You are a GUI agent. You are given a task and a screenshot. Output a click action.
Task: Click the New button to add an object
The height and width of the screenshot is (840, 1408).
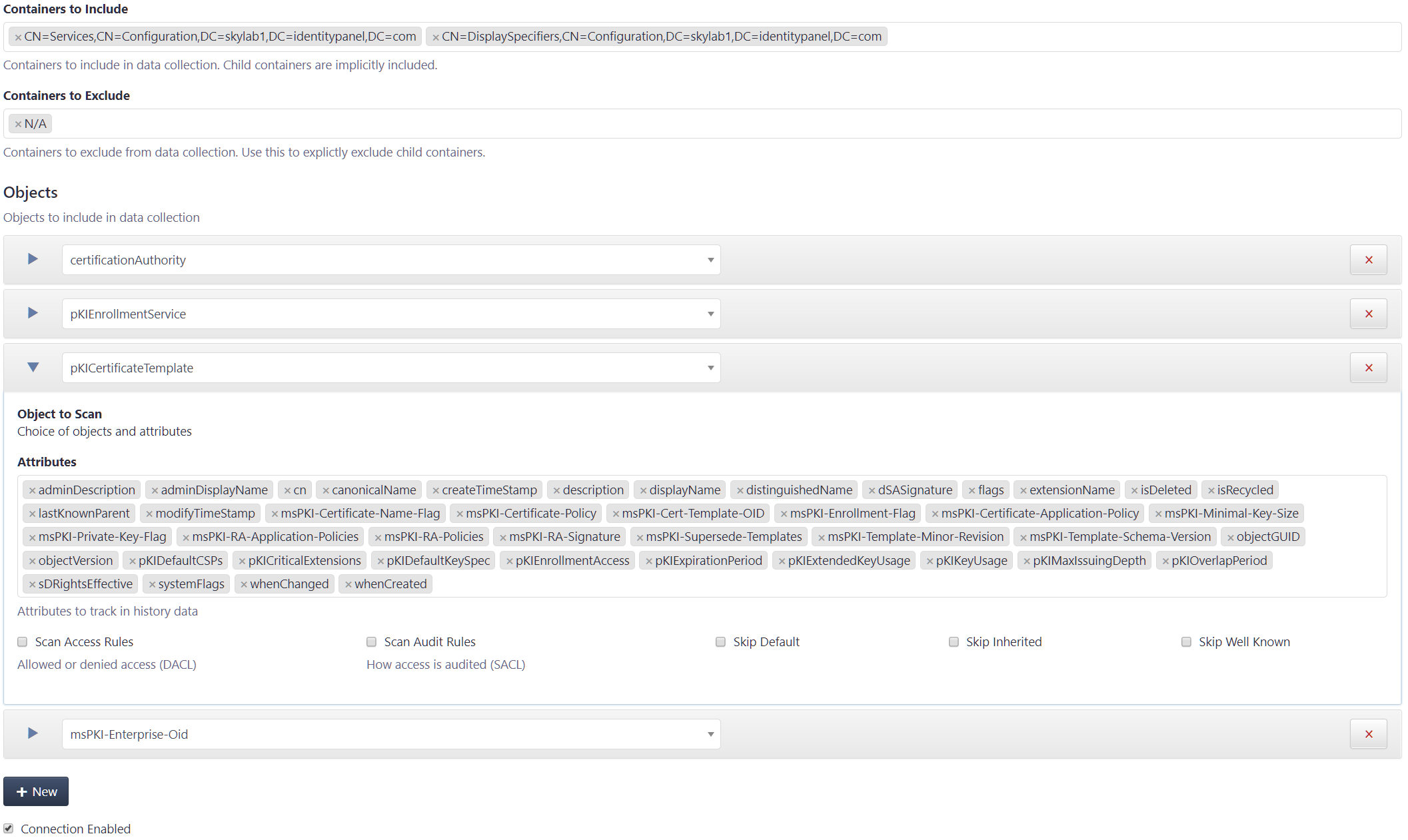[36, 791]
